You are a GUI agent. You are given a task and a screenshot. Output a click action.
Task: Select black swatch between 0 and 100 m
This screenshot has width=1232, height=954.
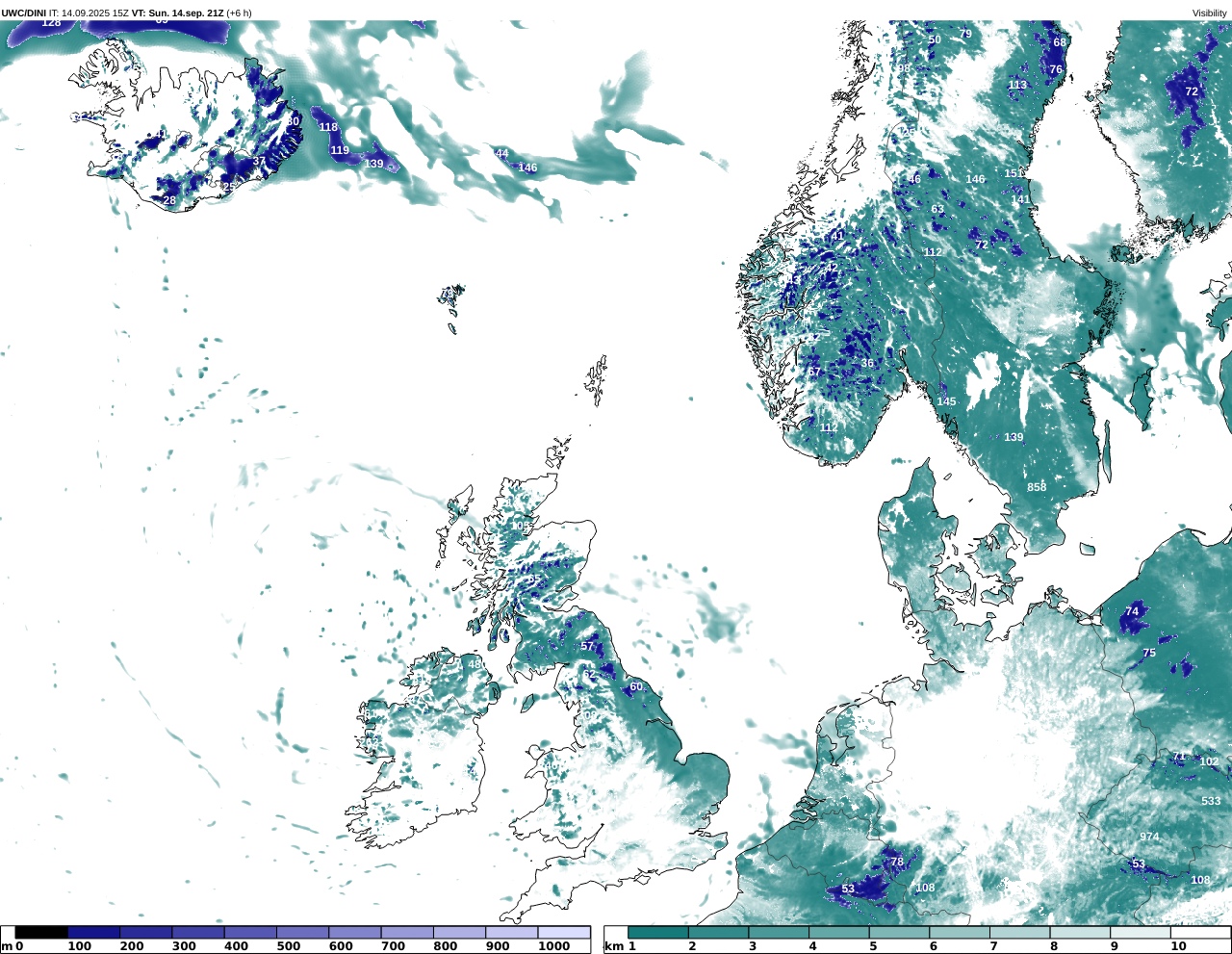coord(41,932)
